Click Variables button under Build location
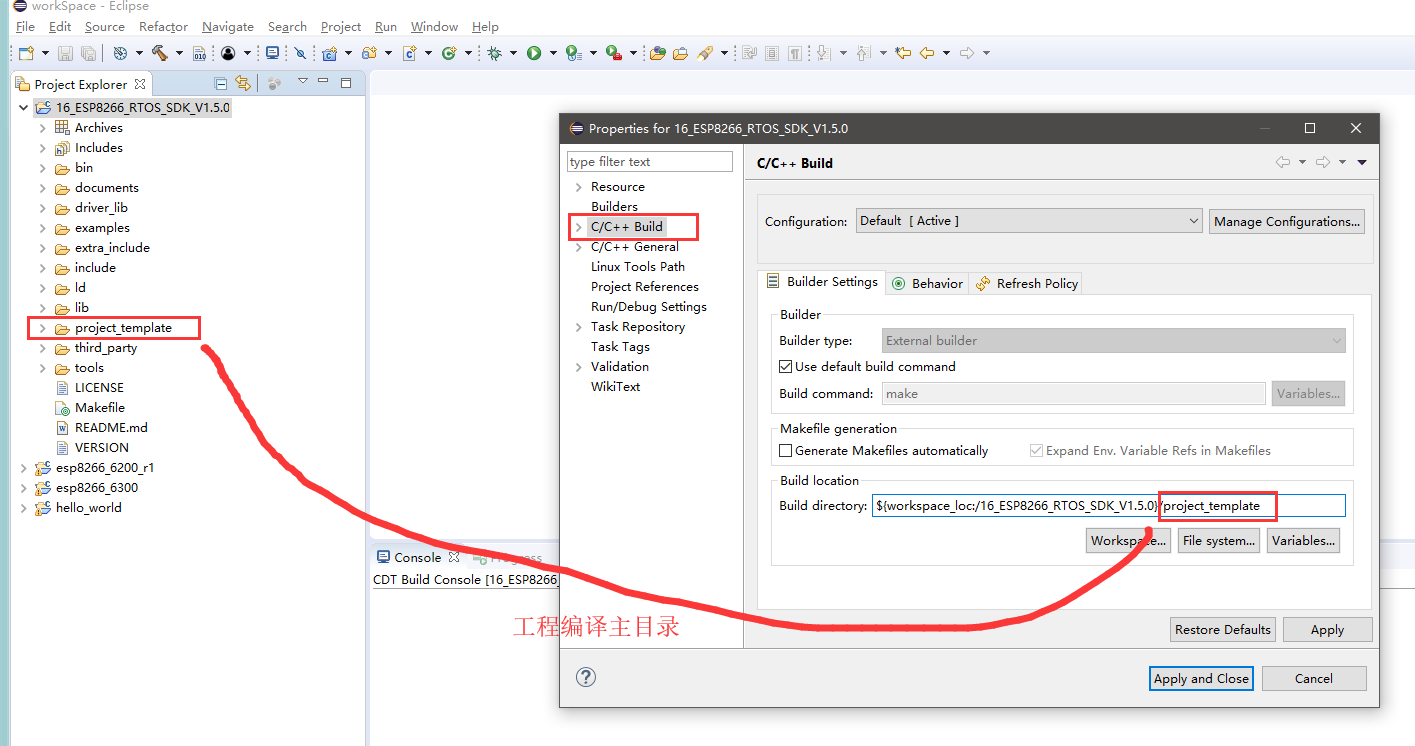 (1303, 541)
